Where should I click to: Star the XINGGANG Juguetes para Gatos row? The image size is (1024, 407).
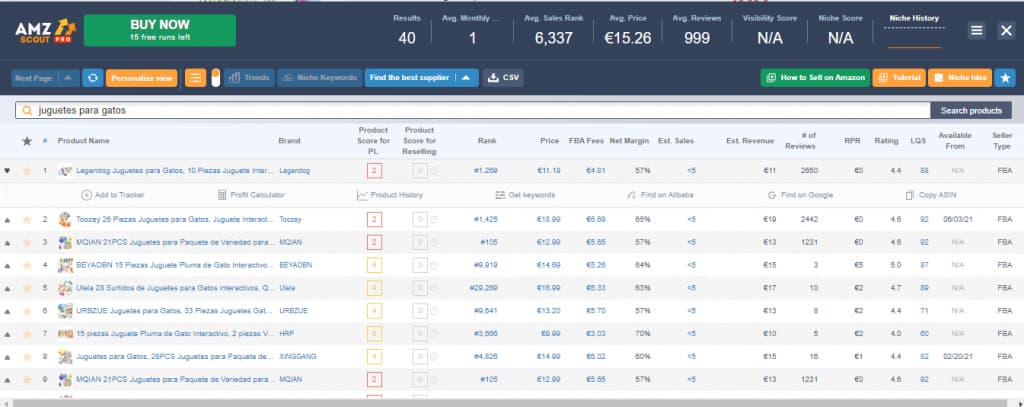[27, 357]
